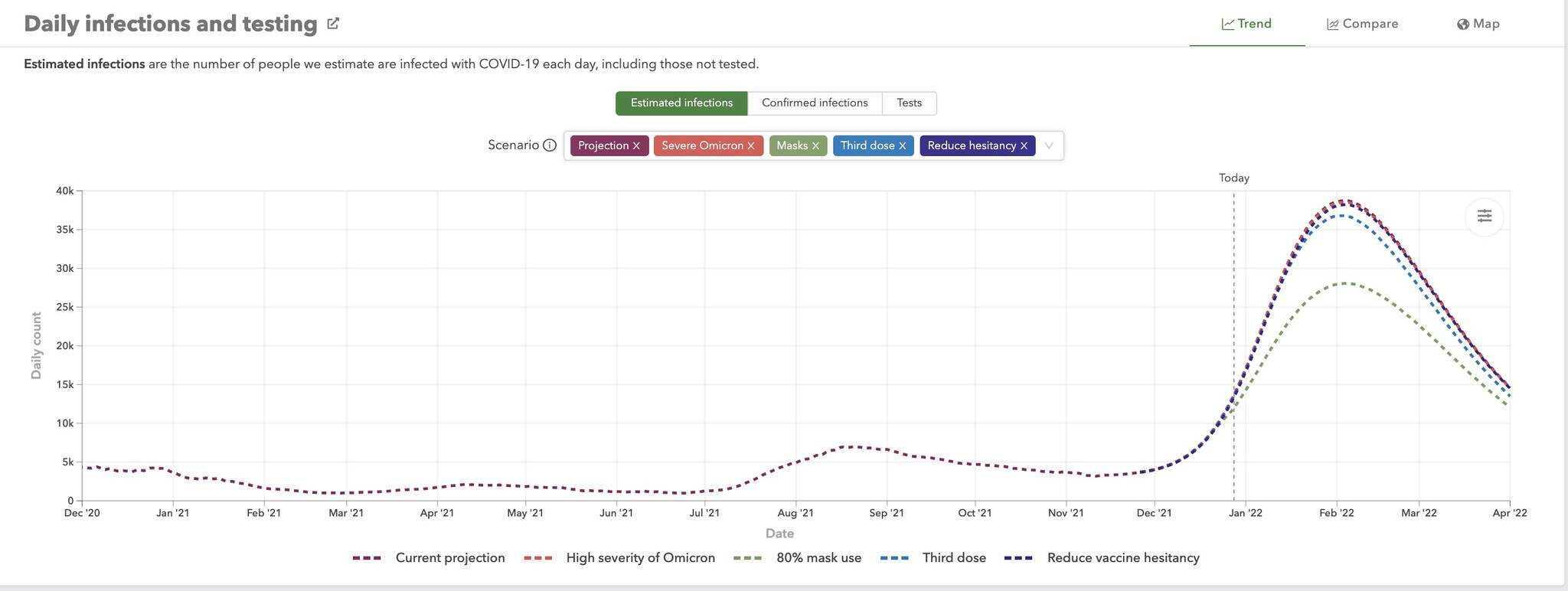Viewport: 1568px width, 591px height.
Task: Open chart settings sliders icon
Action: coord(1484,216)
